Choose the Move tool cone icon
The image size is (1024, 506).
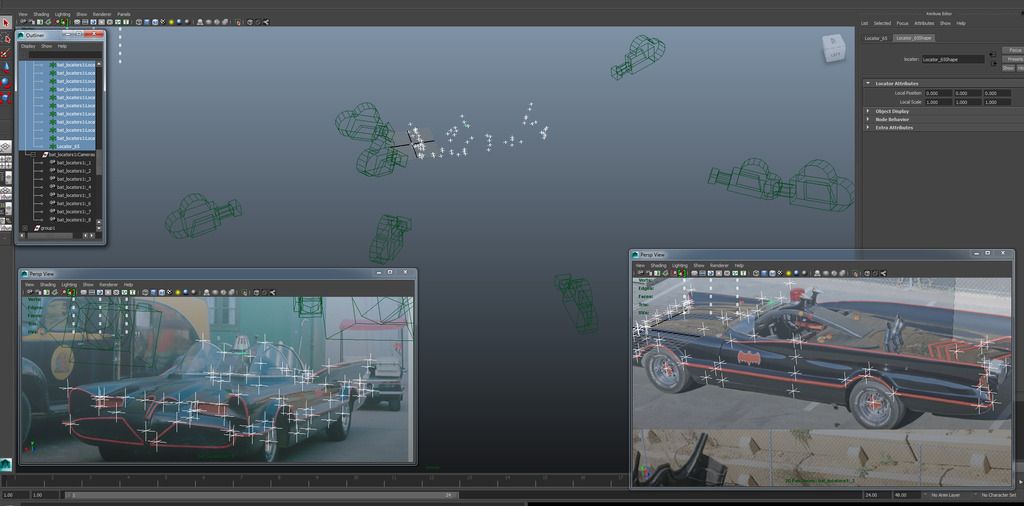pos(6,68)
